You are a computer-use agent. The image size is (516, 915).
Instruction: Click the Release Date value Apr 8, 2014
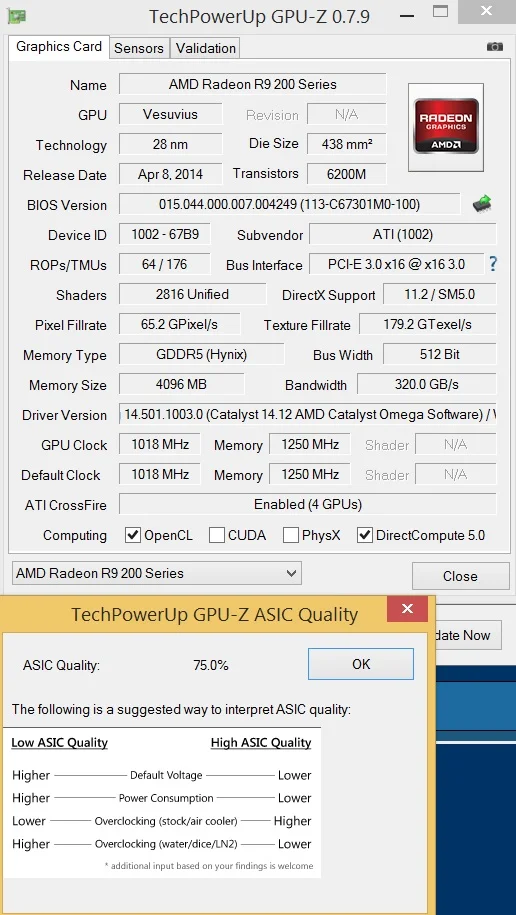click(170, 174)
